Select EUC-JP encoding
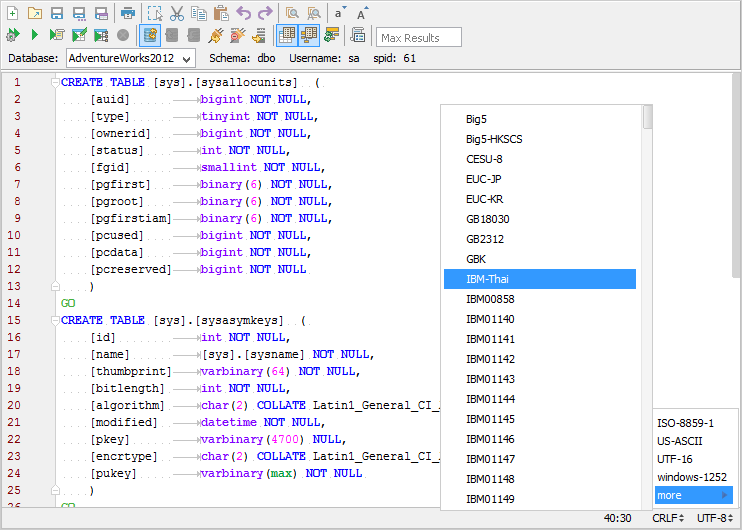This screenshot has height=530, width=742. (x=540, y=179)
